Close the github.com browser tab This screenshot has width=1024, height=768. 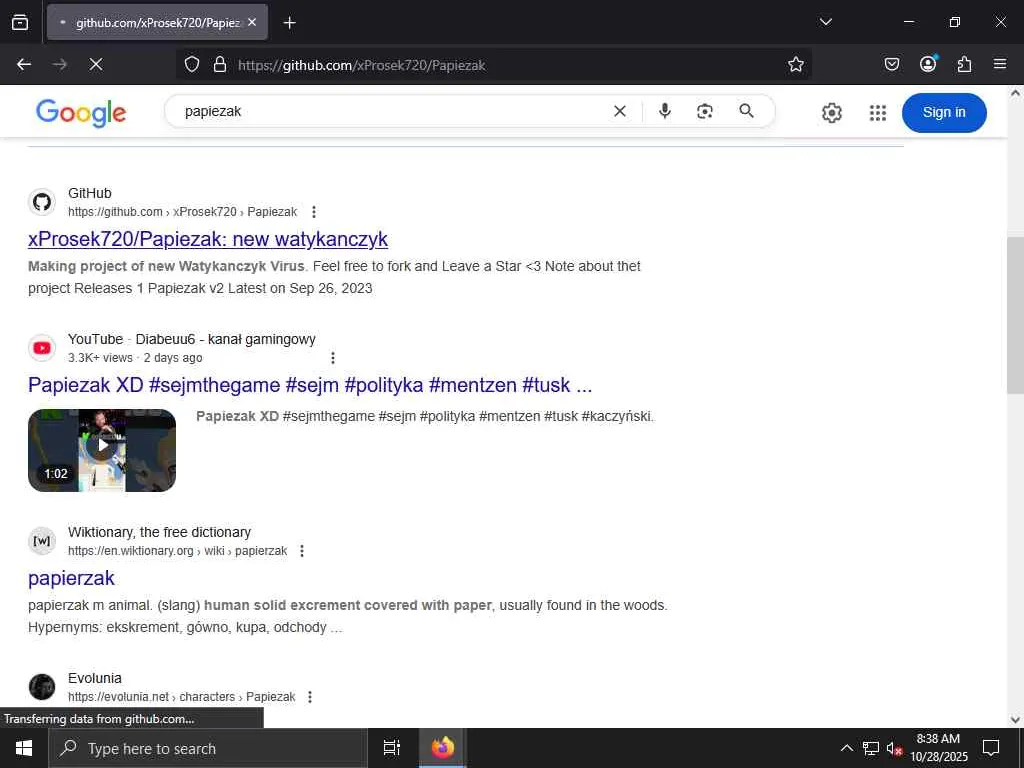pos(252,22)
